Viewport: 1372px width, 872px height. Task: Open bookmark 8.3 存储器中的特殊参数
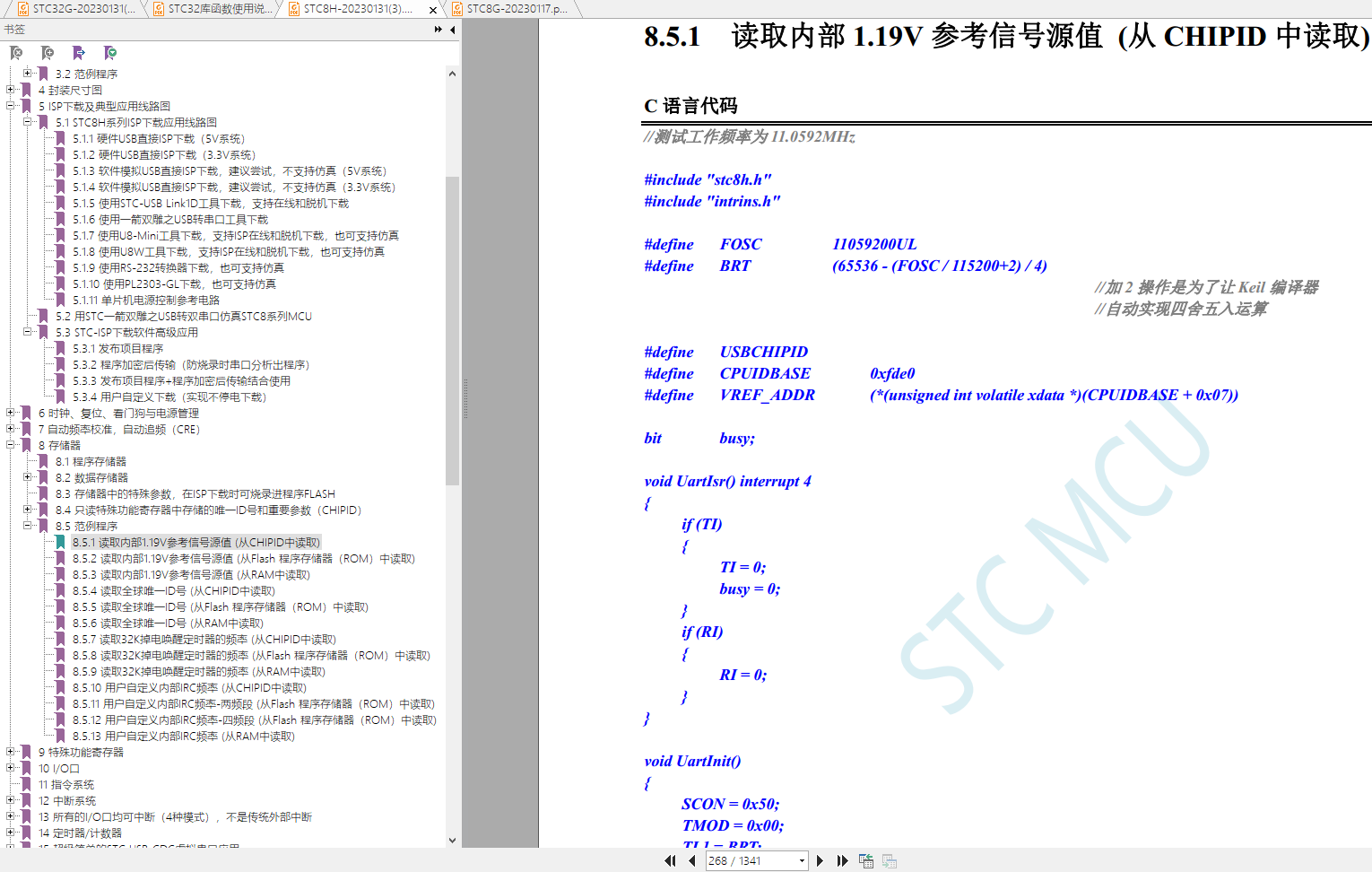195,494
